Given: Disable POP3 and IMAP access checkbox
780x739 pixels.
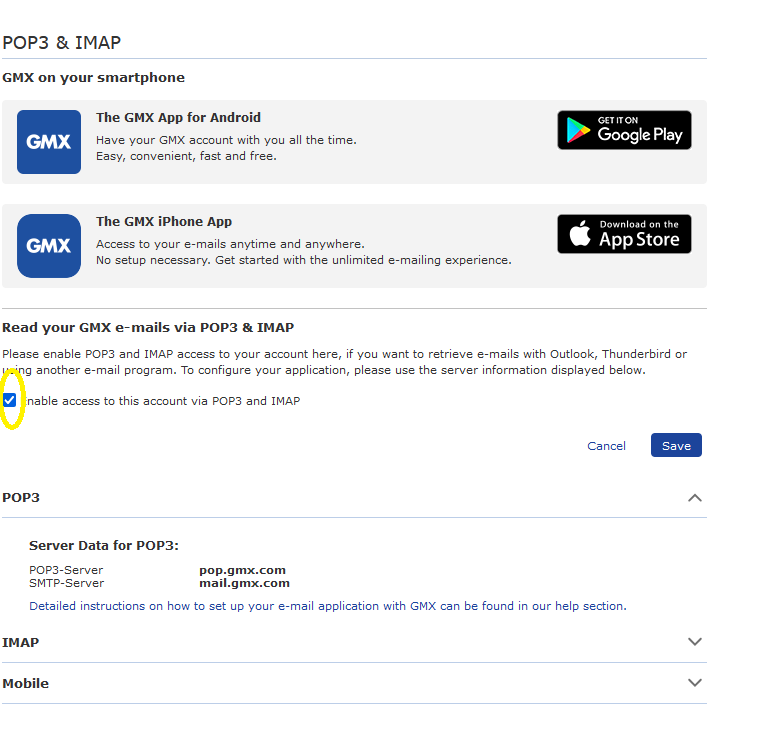Looking at the screenshot, I should coord(10,400).
